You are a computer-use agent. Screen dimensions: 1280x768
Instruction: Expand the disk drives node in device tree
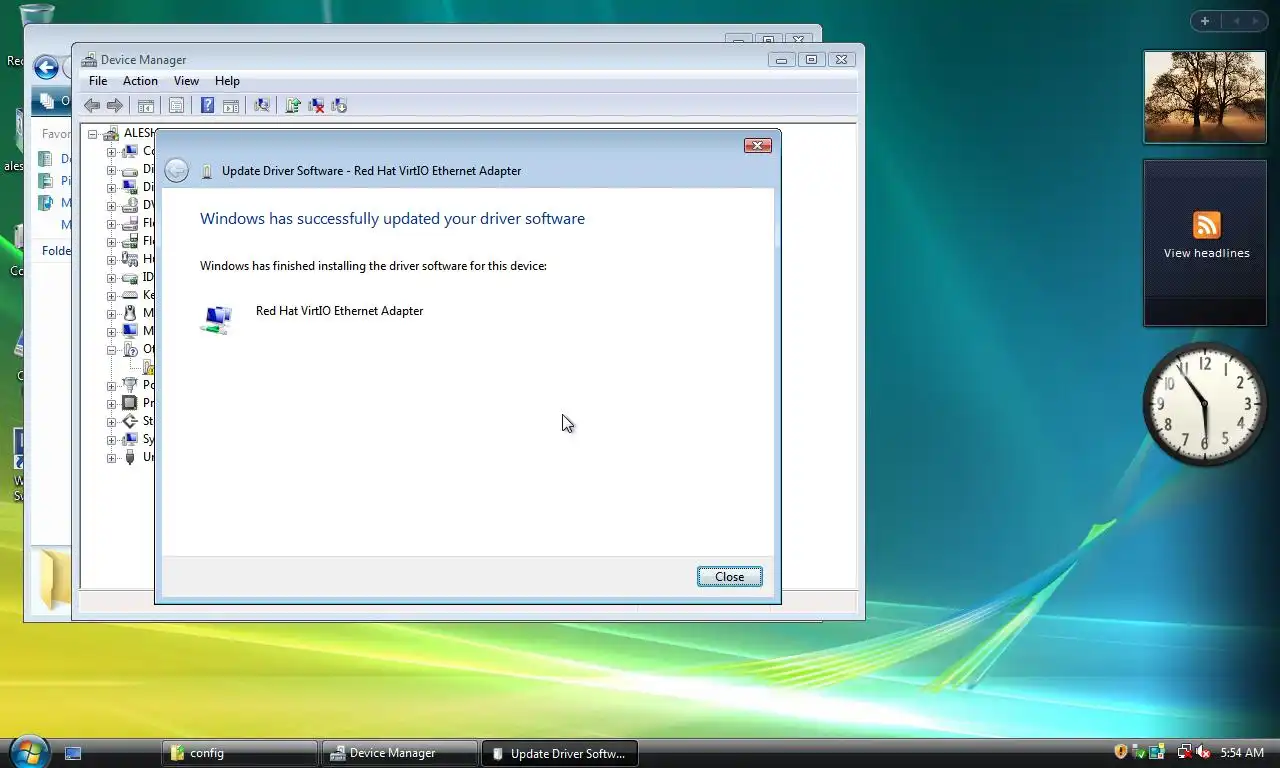(112, 170)
